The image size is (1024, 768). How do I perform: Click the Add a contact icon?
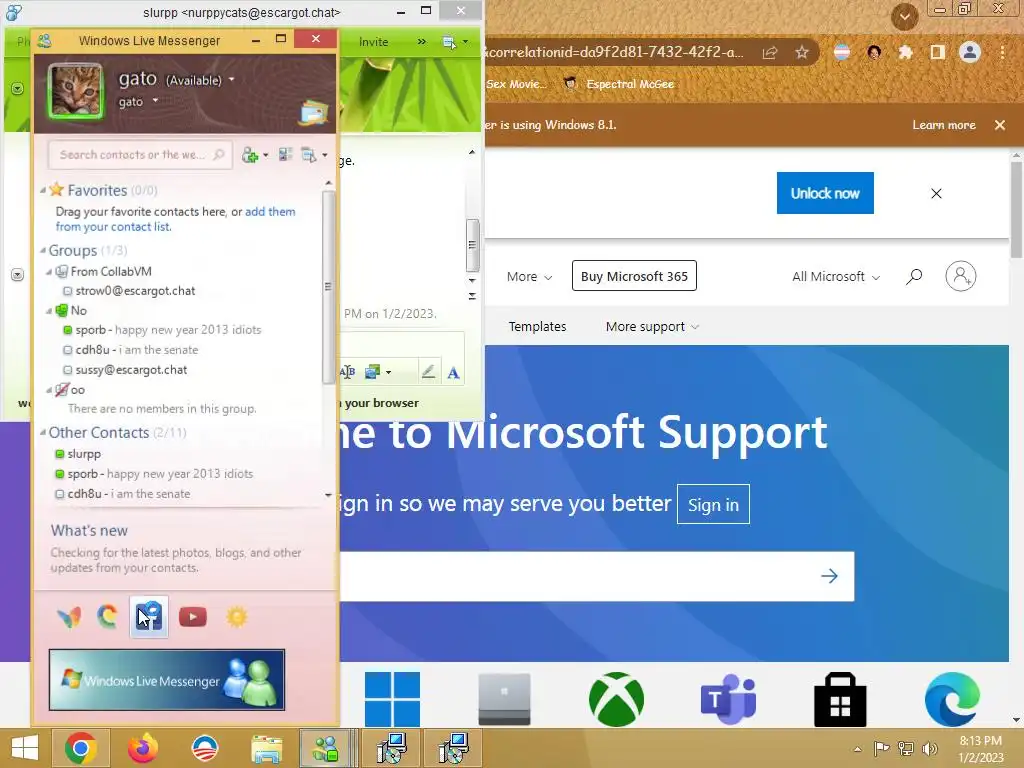pos(249,155)
